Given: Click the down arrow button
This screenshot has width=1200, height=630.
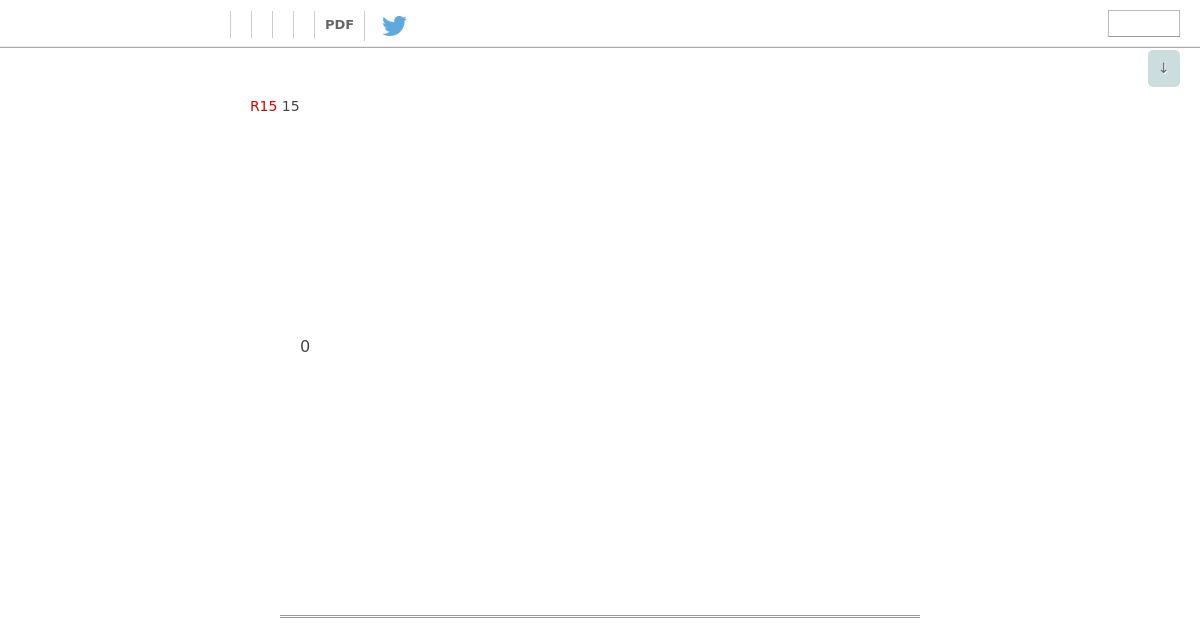Looking at the screenshot, I should (x=1164, y=68).
